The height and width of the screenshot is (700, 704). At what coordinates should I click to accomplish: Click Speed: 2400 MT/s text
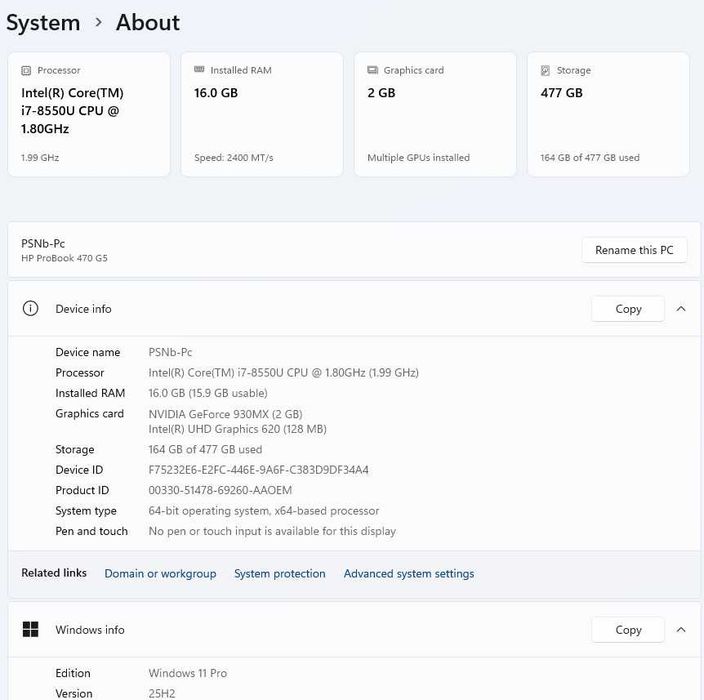233,158
